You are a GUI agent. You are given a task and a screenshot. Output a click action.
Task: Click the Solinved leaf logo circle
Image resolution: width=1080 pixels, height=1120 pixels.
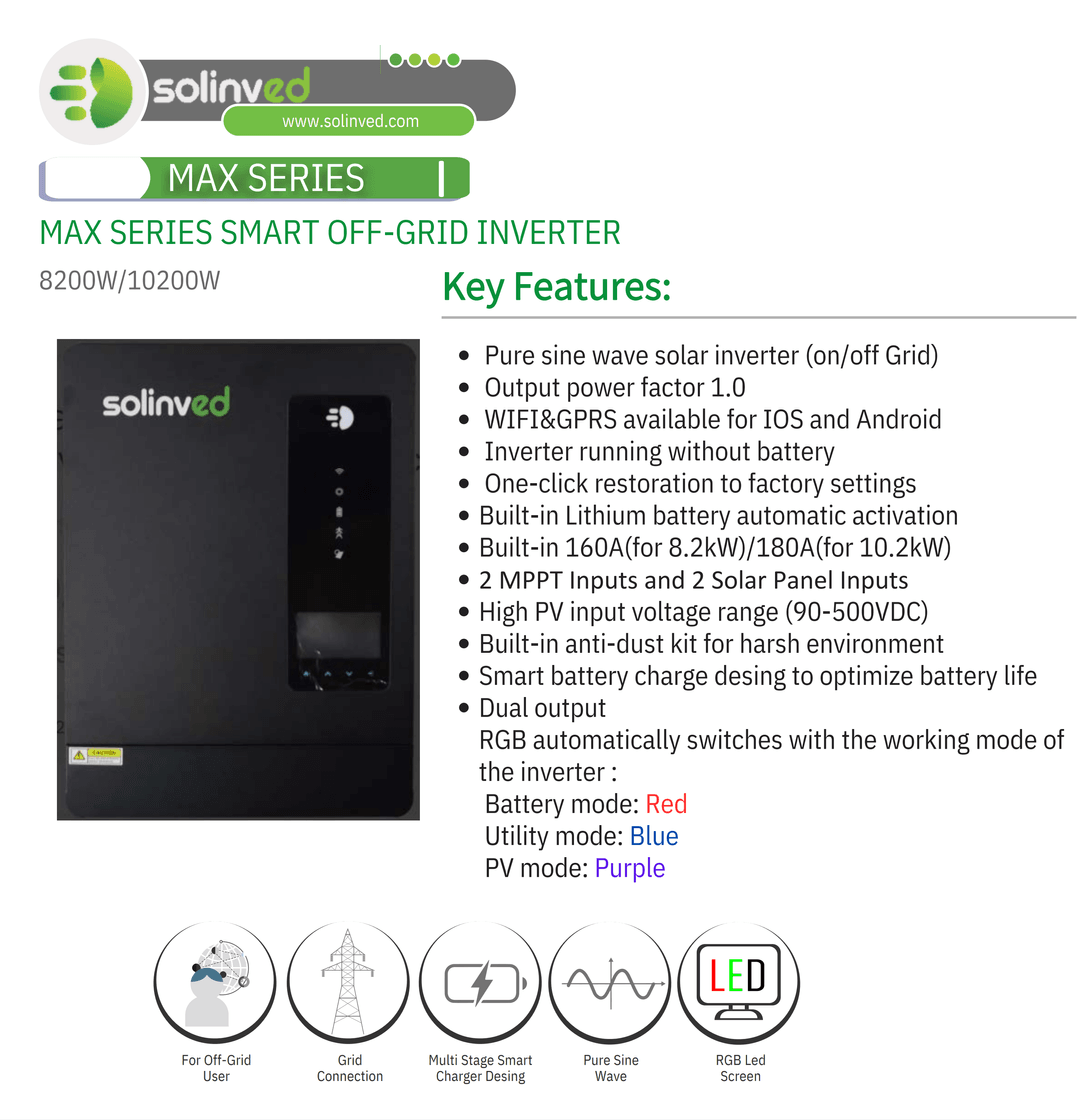(x=92, y=92)
